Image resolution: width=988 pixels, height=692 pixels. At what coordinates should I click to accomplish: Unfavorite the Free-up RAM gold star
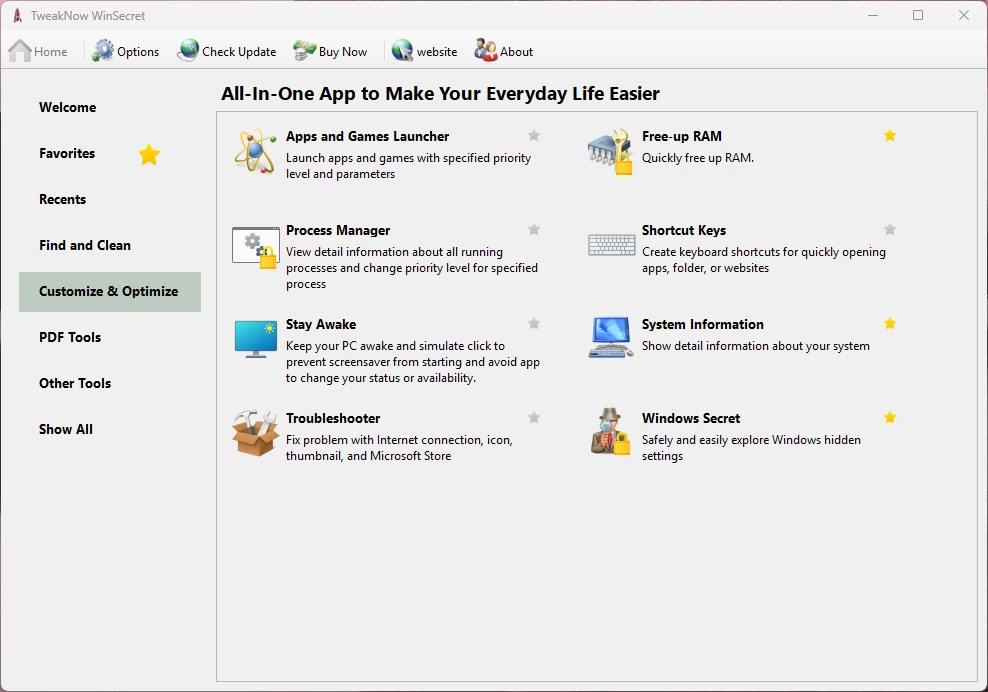tap(890, 136)
